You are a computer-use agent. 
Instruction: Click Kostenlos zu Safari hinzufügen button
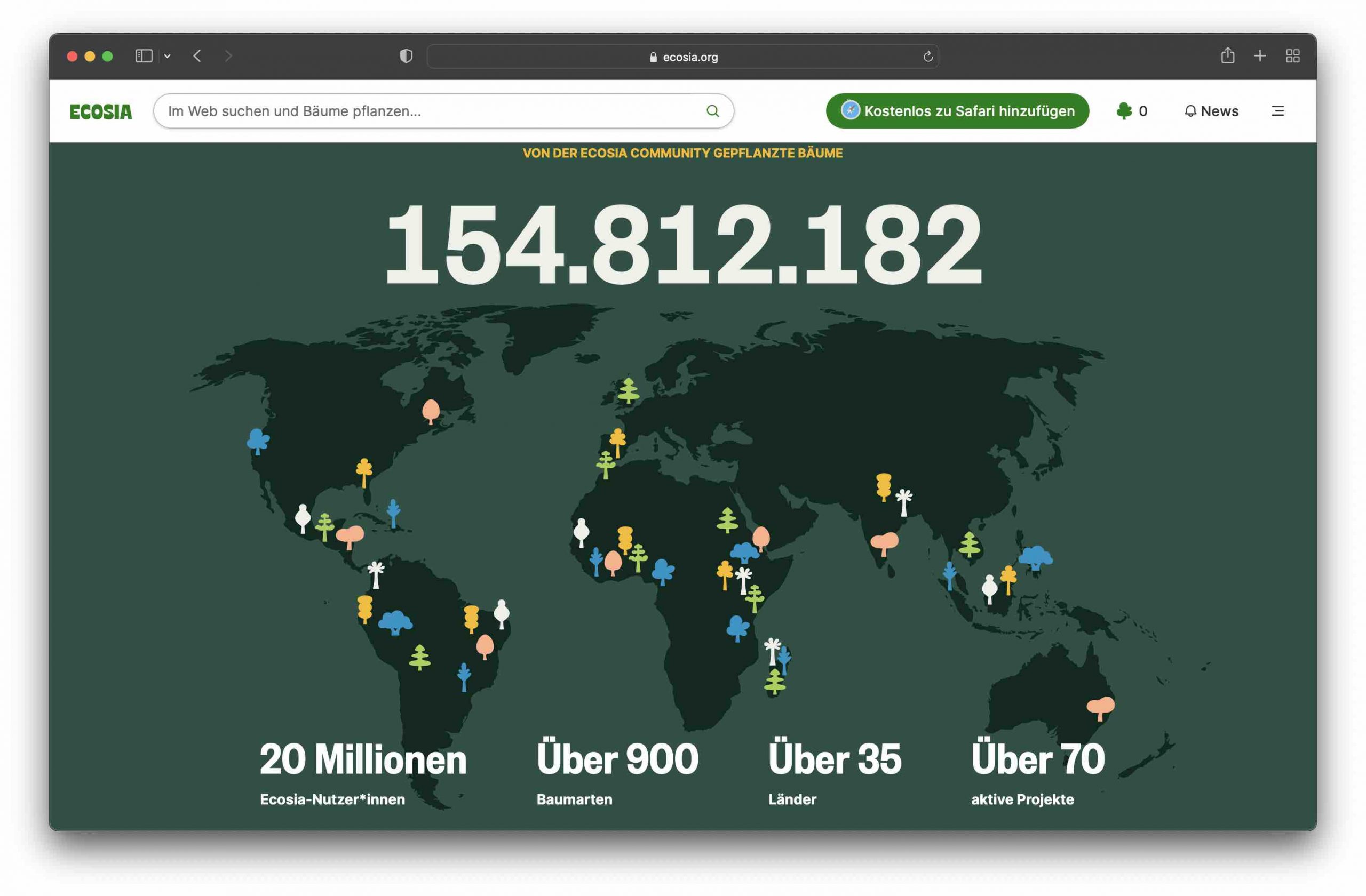(957, 111)
